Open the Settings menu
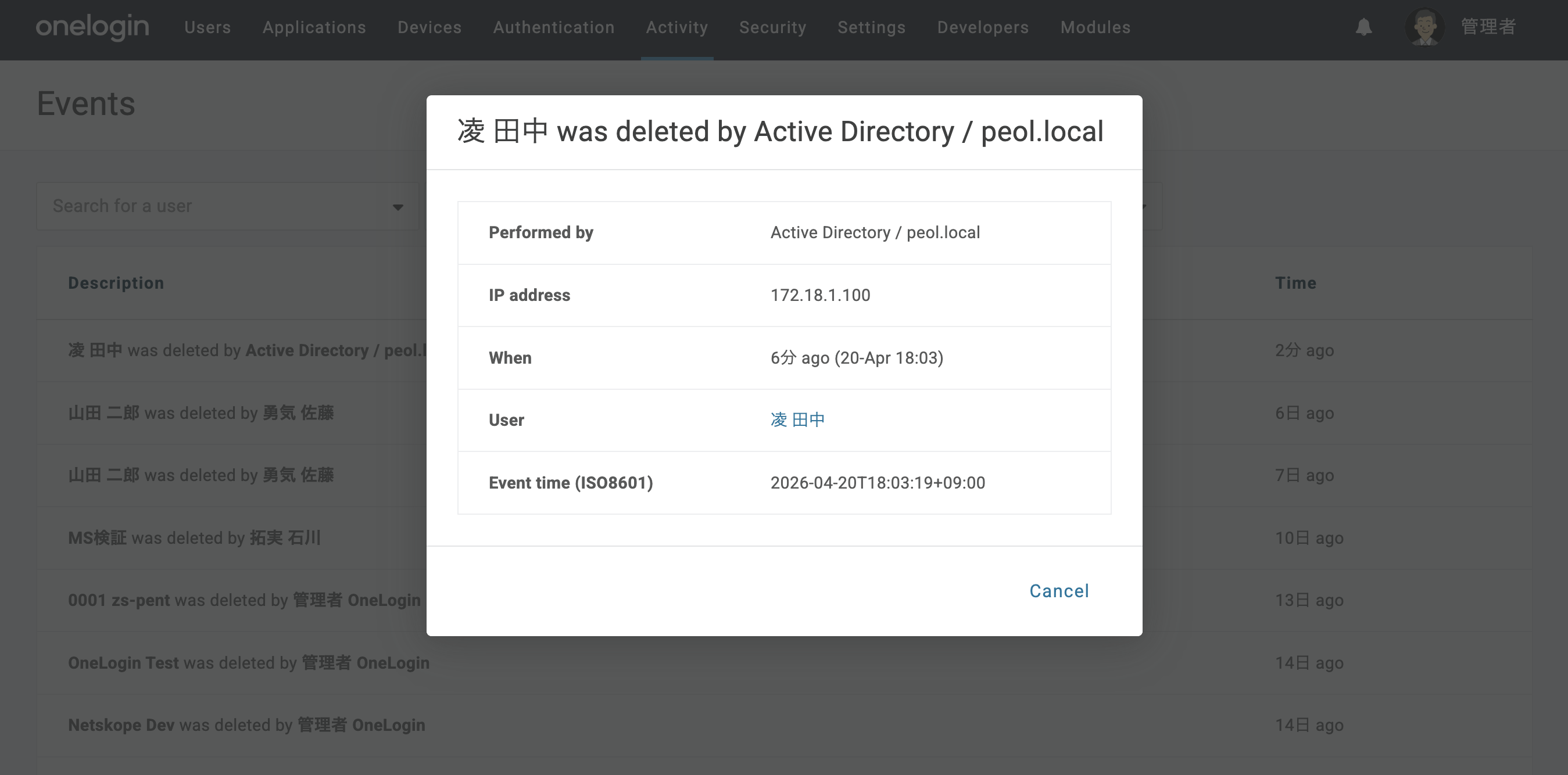Image resolution: width=1568 pixels, height=775 pixels. coord(872,27)
